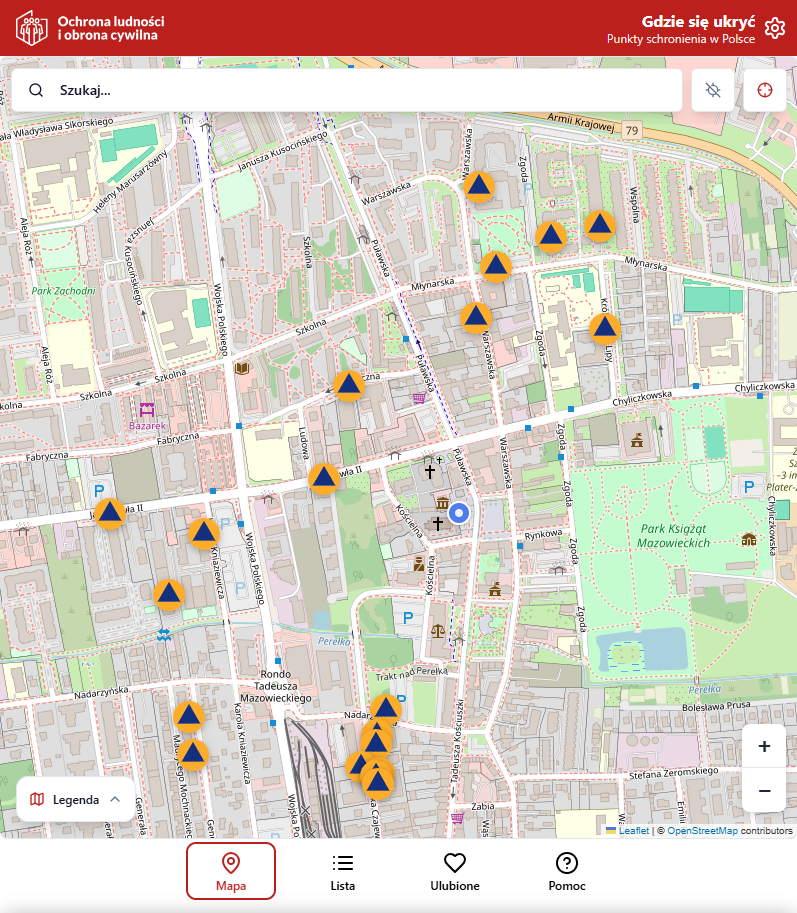Select the Mapa tab

click(x=231, y=871)
